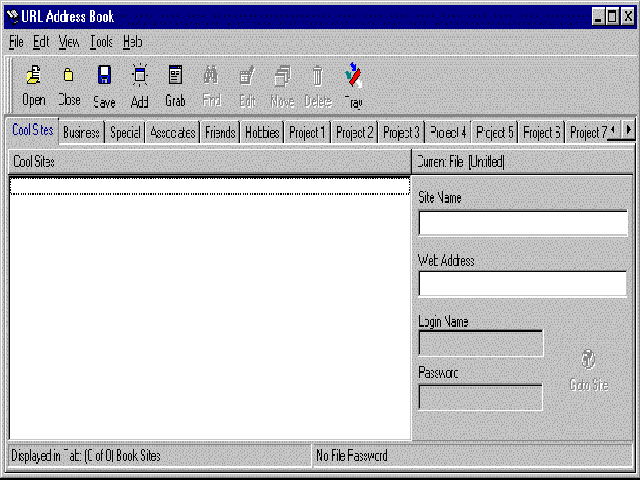This screenshot has width=640, height=480.
Task: Click the Close file toolbar icon
Action: (x=68, y=76)
